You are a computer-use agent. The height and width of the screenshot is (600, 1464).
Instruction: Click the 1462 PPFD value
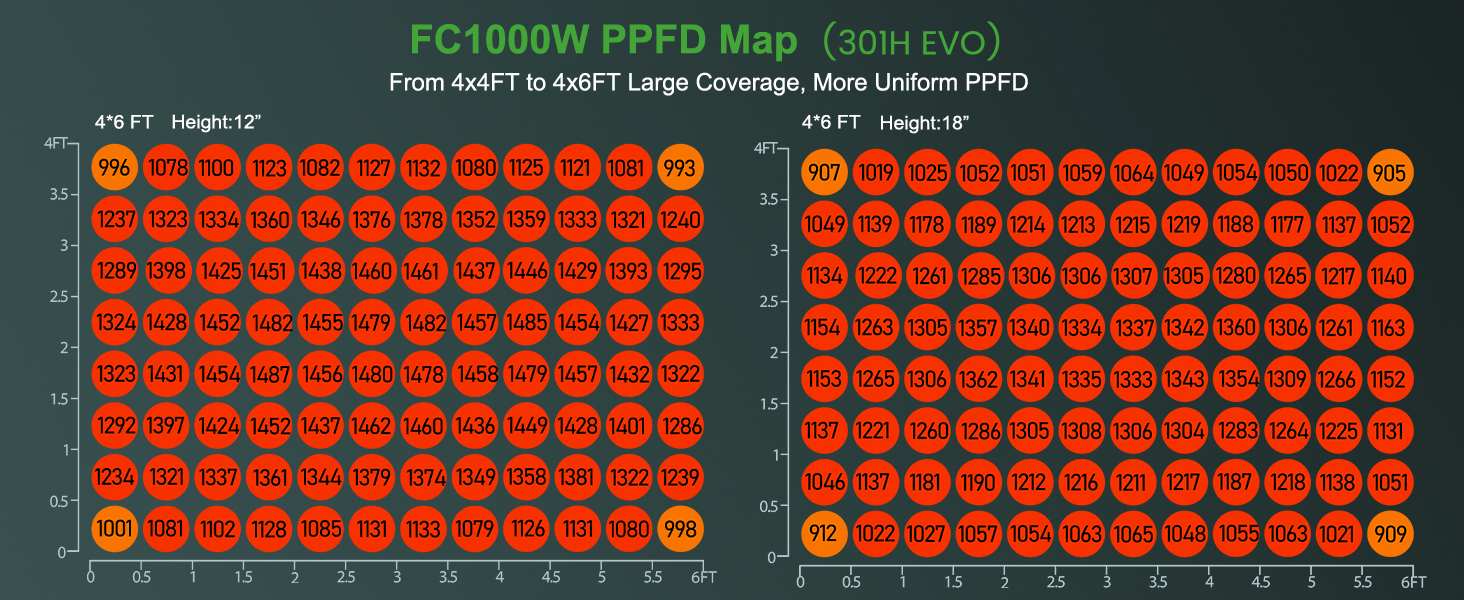[x=372, y=427]
